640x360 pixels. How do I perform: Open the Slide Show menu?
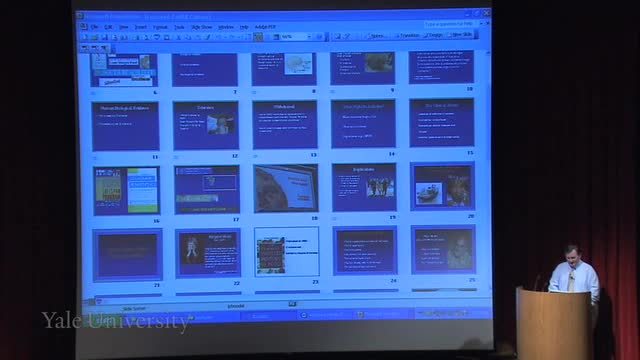pos(202,27)
